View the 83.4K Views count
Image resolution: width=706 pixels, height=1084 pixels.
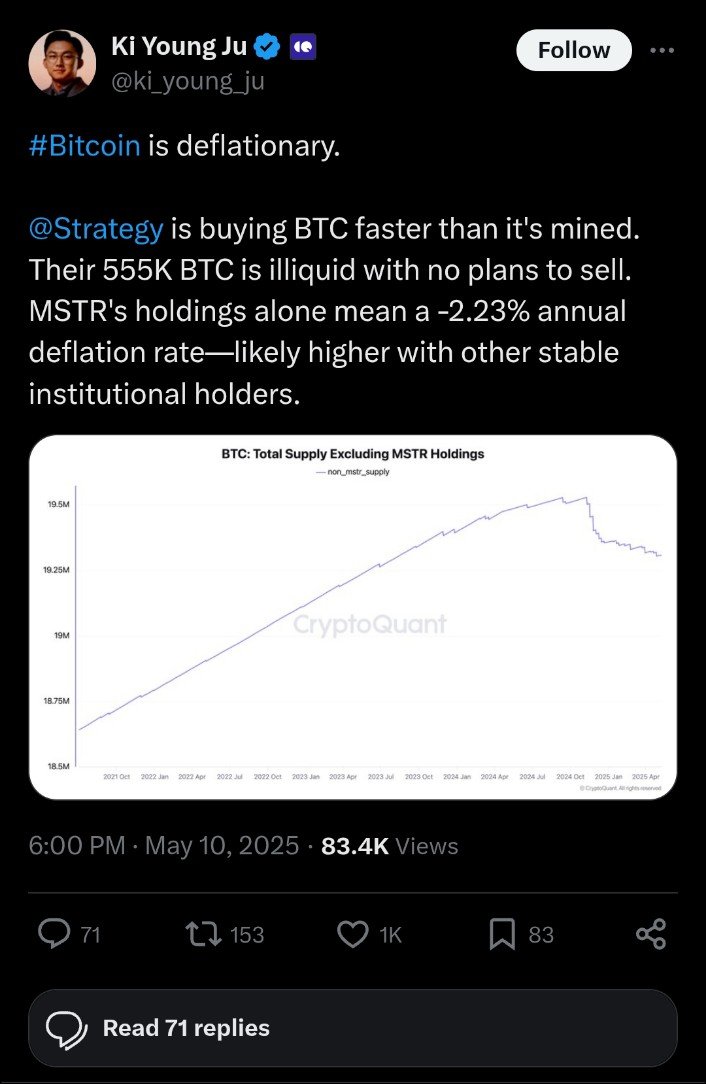(x=389, y=845)
